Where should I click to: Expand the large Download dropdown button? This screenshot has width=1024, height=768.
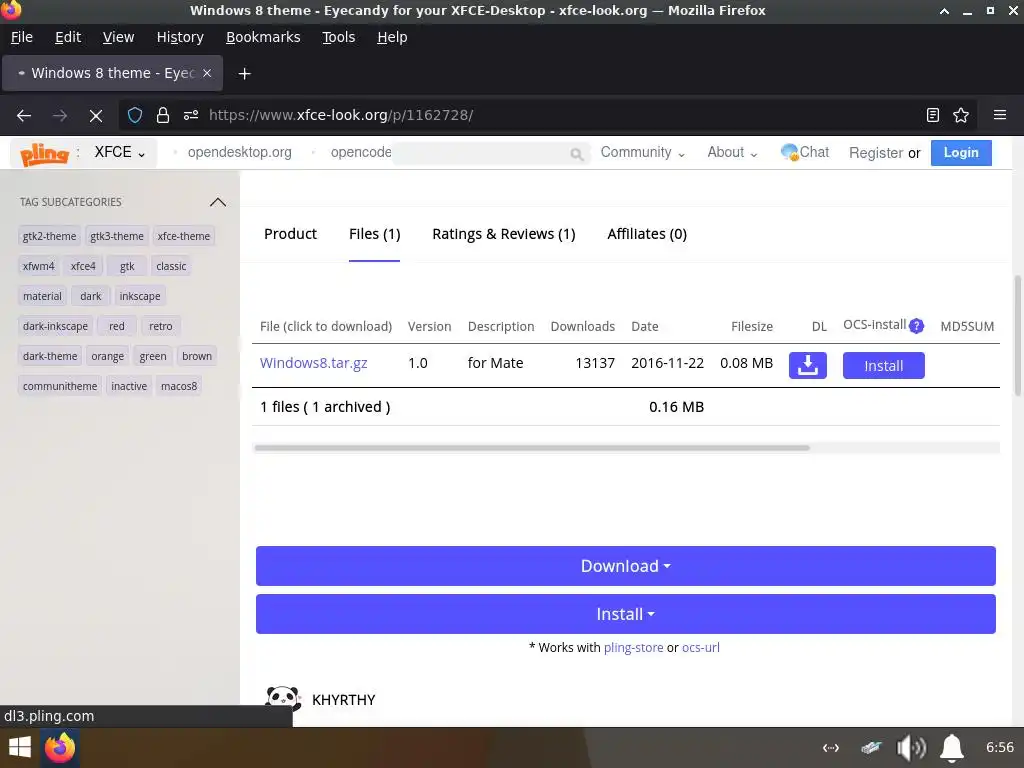click(x=626, y=566)
